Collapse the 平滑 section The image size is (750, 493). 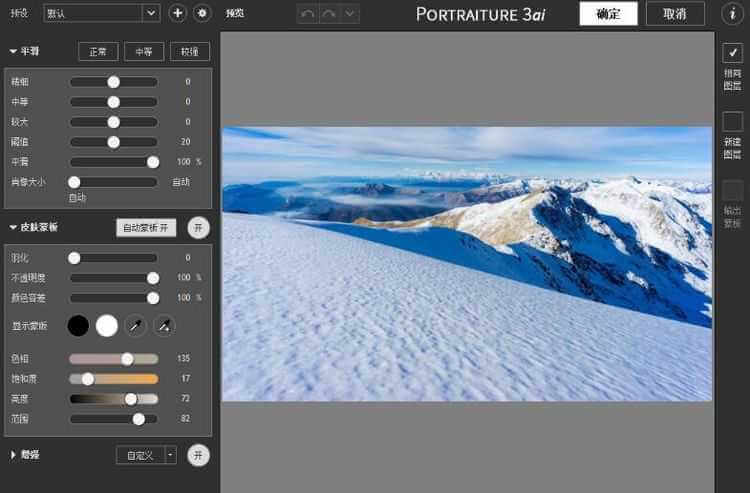13,51
